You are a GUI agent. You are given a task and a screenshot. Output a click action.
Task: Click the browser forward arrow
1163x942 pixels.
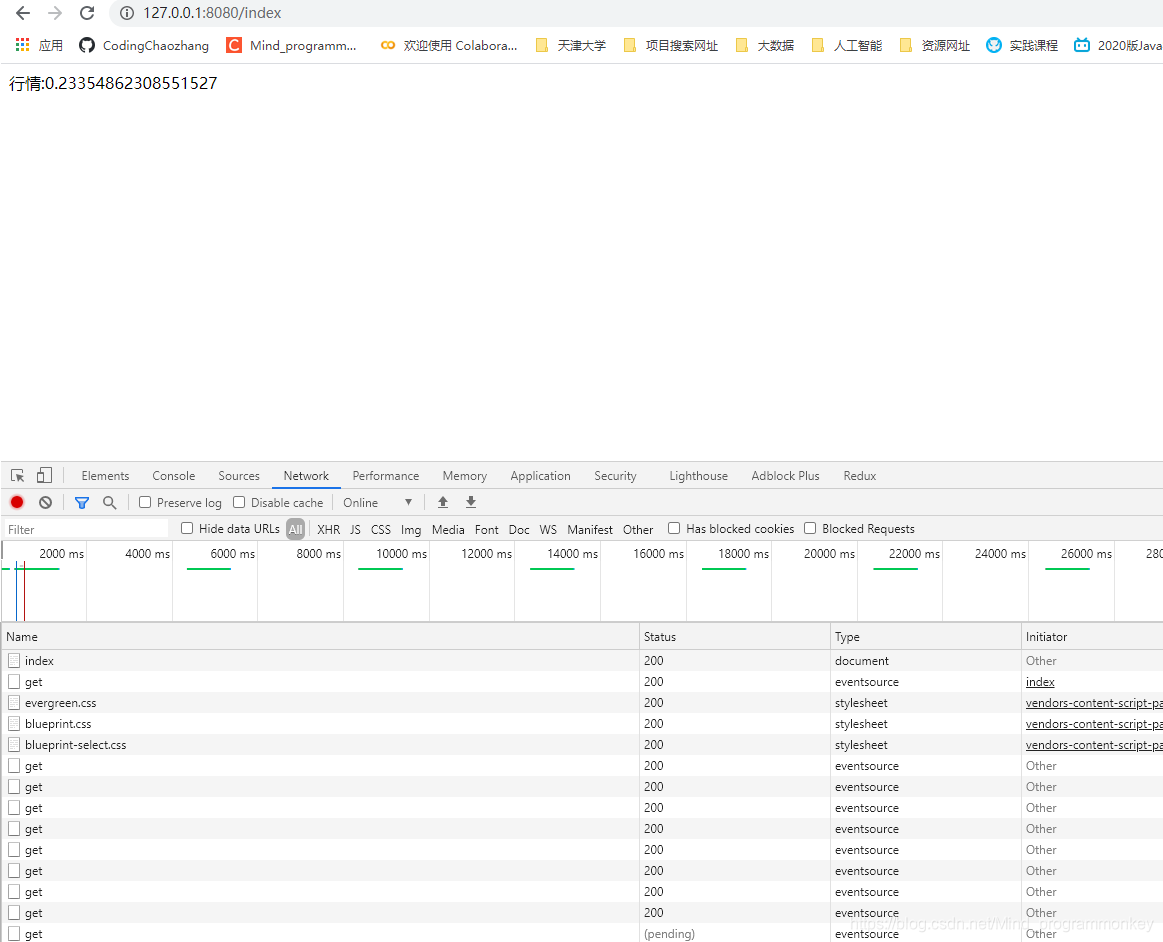click(x=55, y=13)
